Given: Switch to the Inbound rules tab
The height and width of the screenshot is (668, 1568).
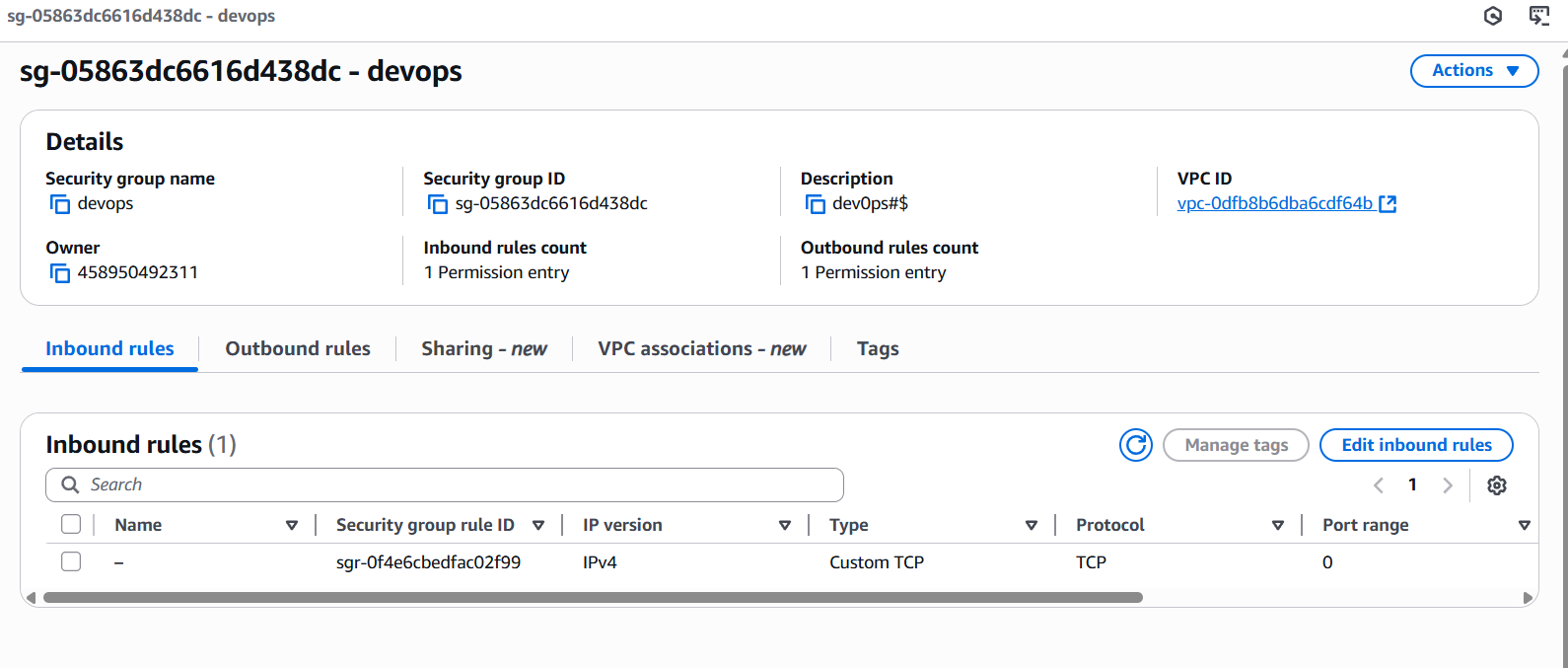Looking at the screenshot, I should click(x=109, y=349).
